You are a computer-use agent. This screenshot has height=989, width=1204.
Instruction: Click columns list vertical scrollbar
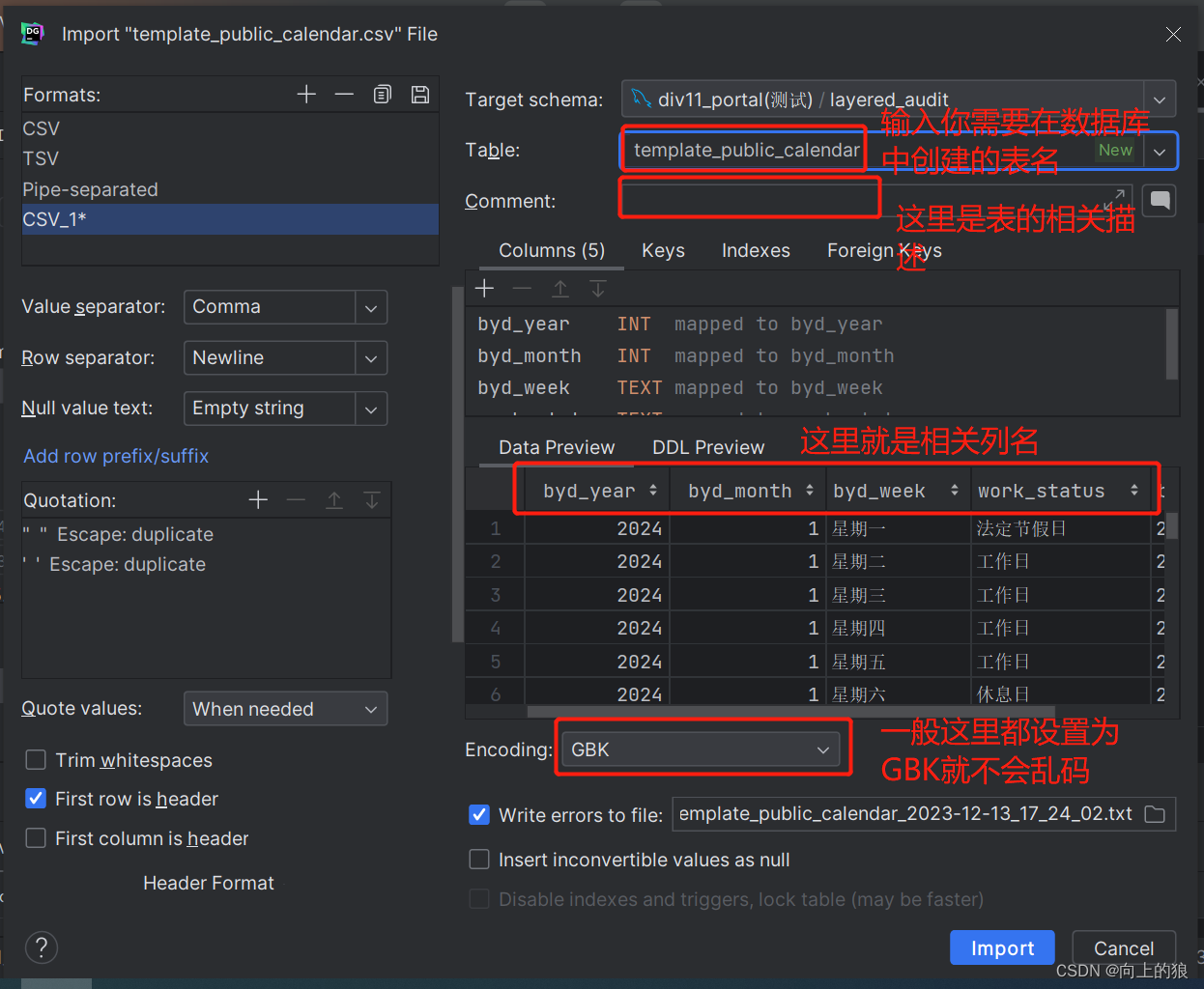[1172, 344]
